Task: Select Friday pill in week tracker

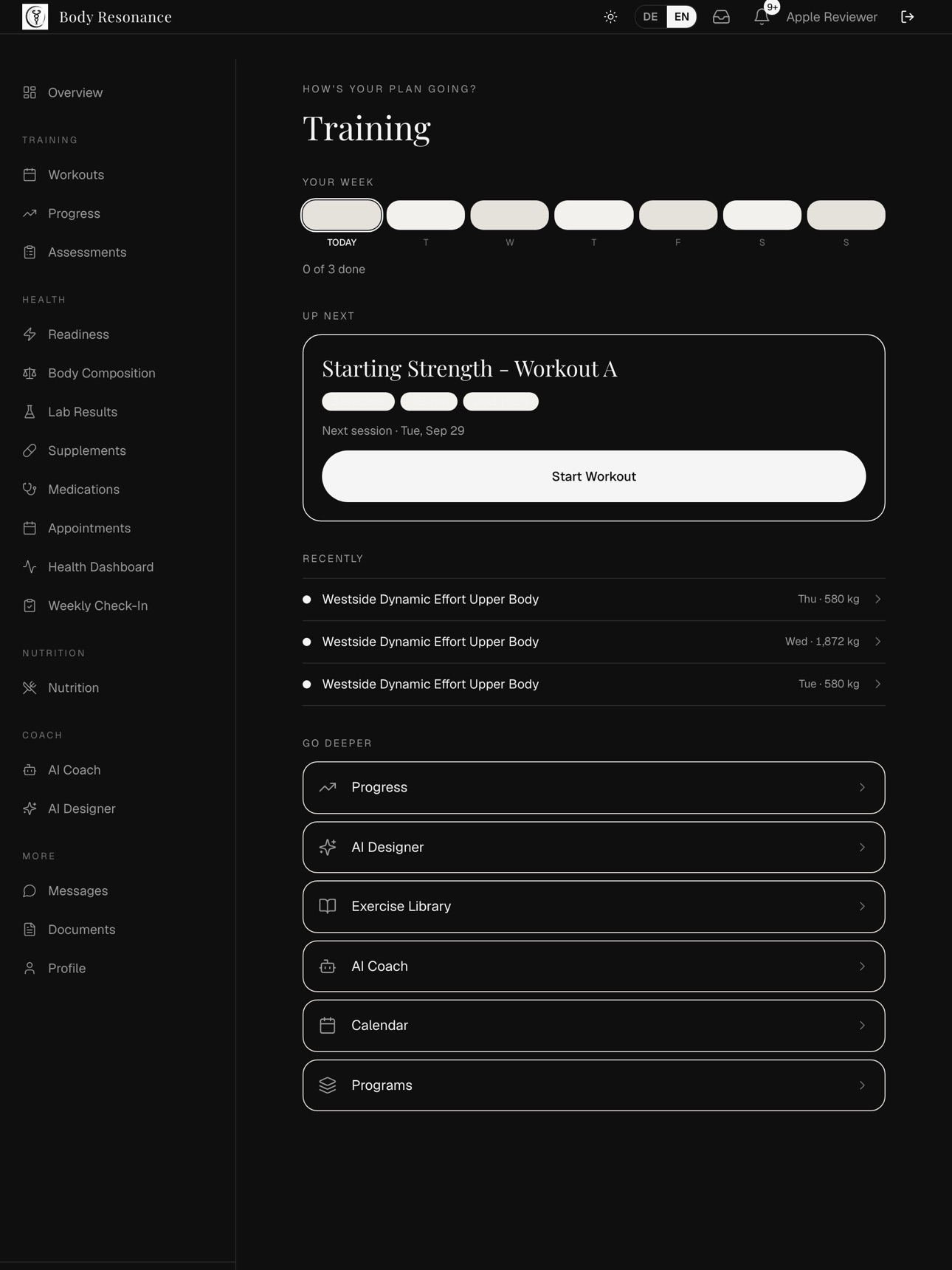Action: (x=678, y=215)
